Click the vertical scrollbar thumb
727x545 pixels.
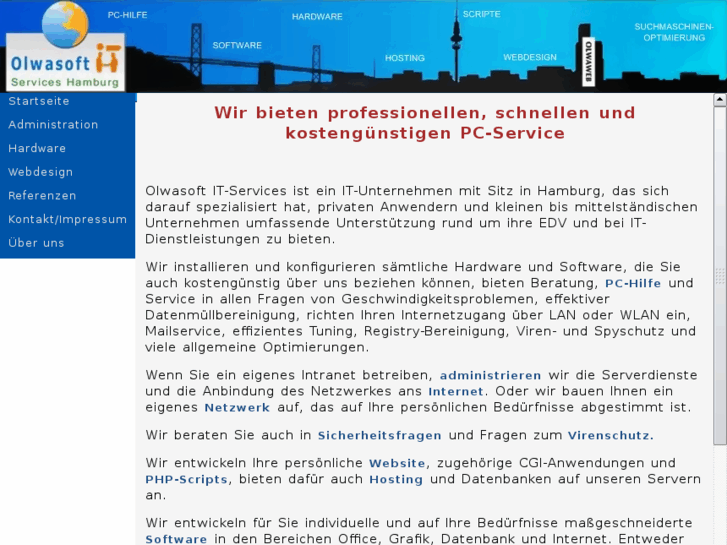[720, 276]
